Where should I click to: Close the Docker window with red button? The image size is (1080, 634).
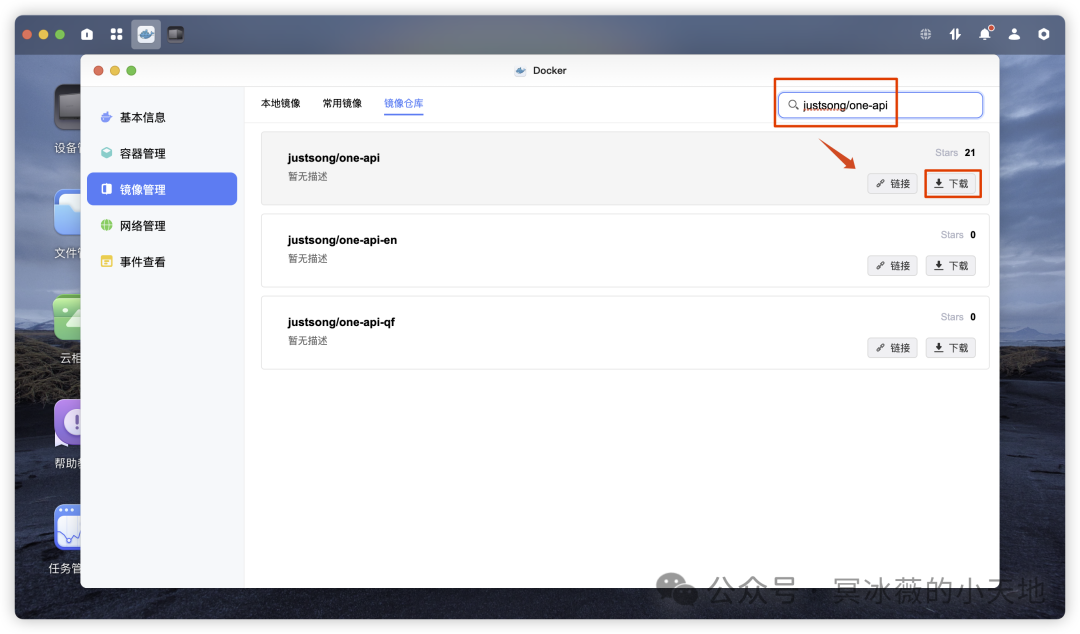tap(98, 70)
